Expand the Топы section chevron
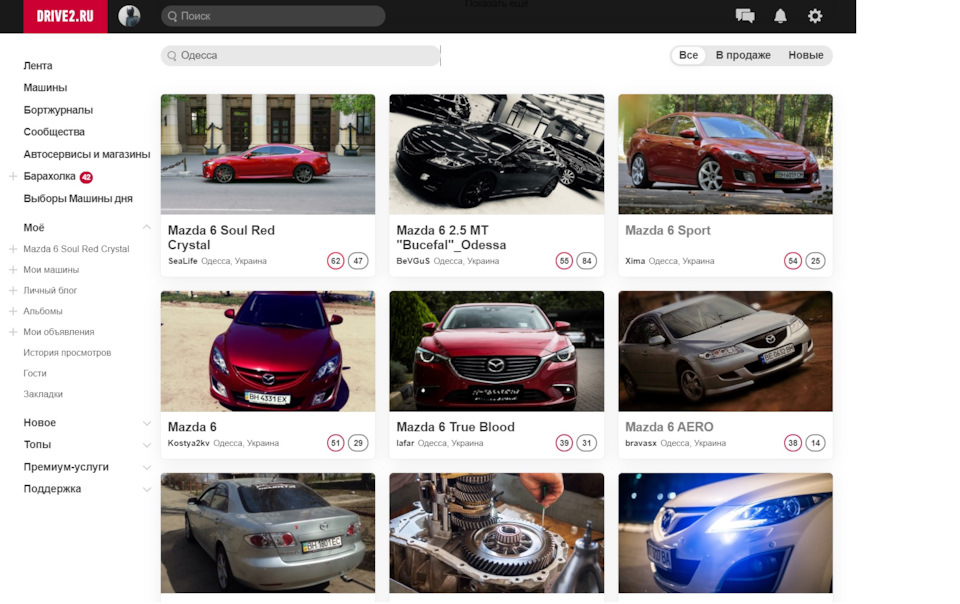The height and width of the screenshot is (604, 960). (146, 445)
